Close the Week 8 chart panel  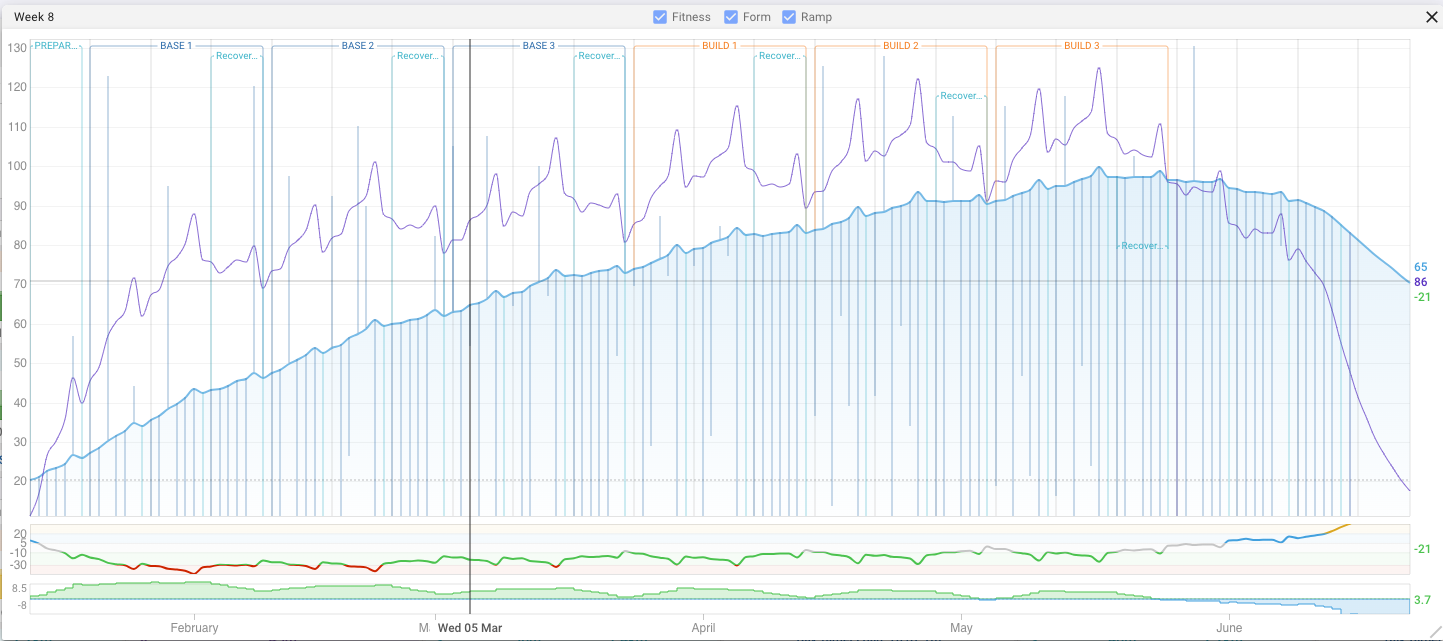(1431, 17)
